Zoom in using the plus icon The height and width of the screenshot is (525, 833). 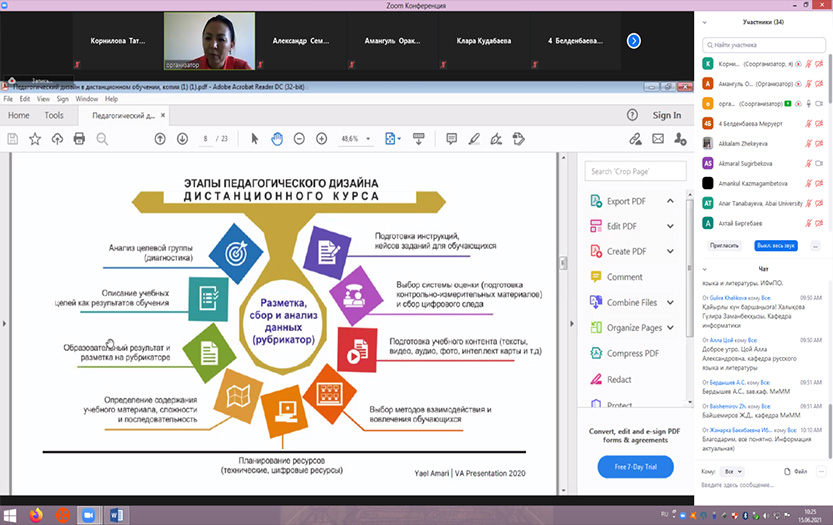tap(321, 139)
